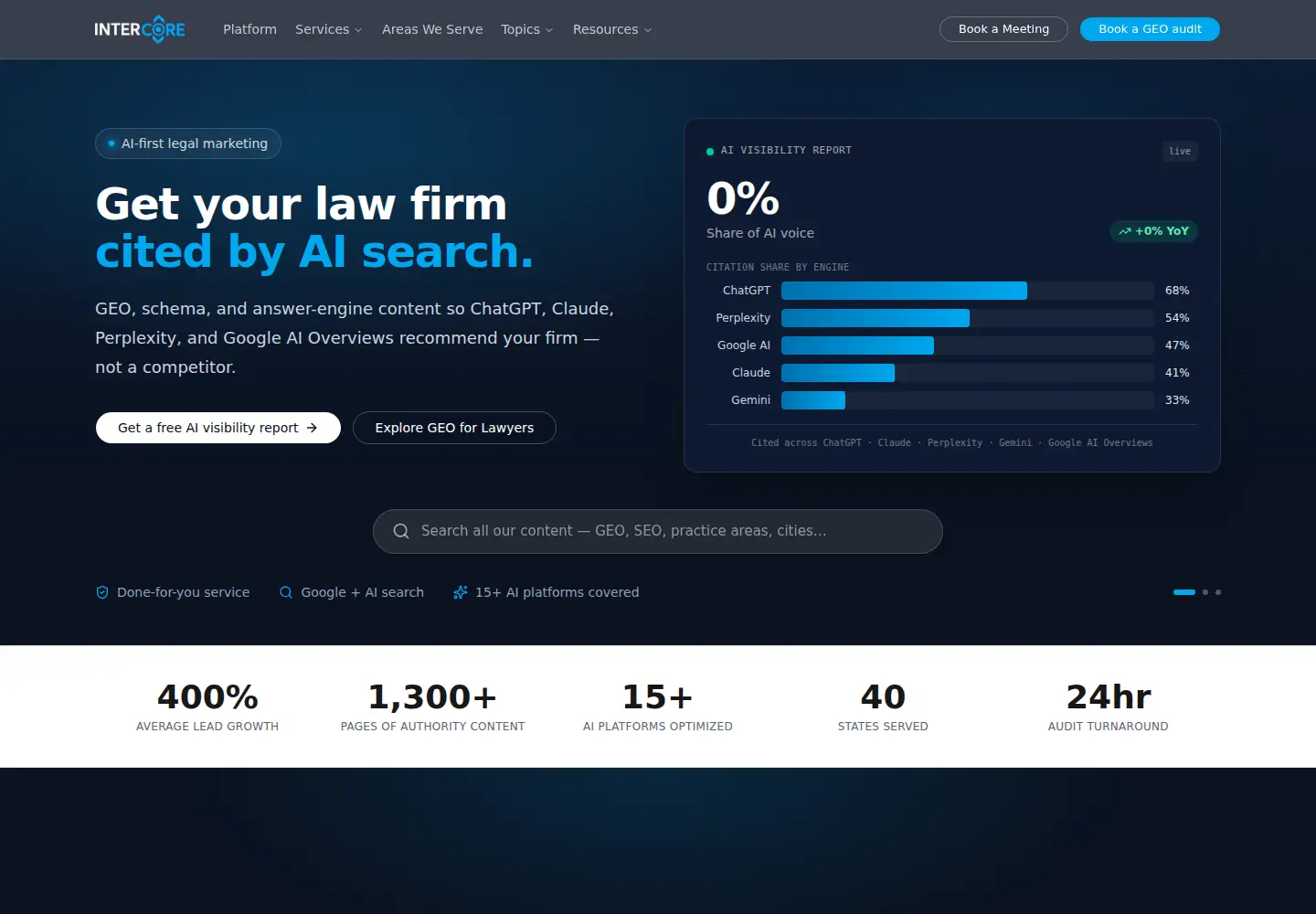
Task: Expand the Topics dropdown menu
Action: coord(527,29)
